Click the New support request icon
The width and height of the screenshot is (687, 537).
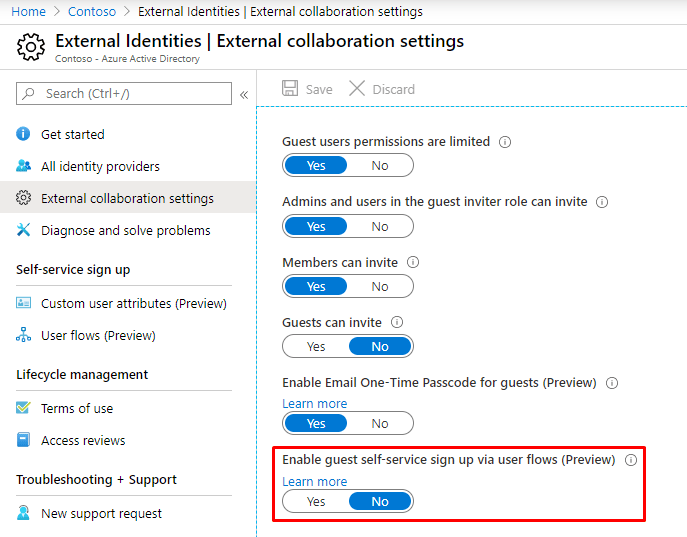pos(24,513)
